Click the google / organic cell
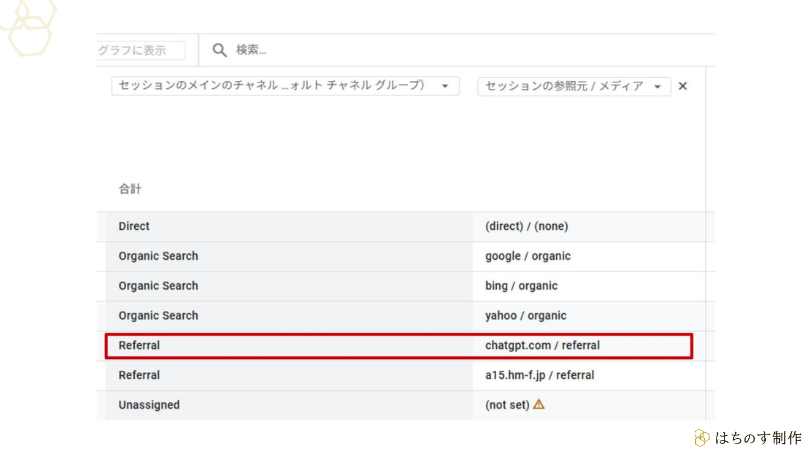 click(527, 256)
